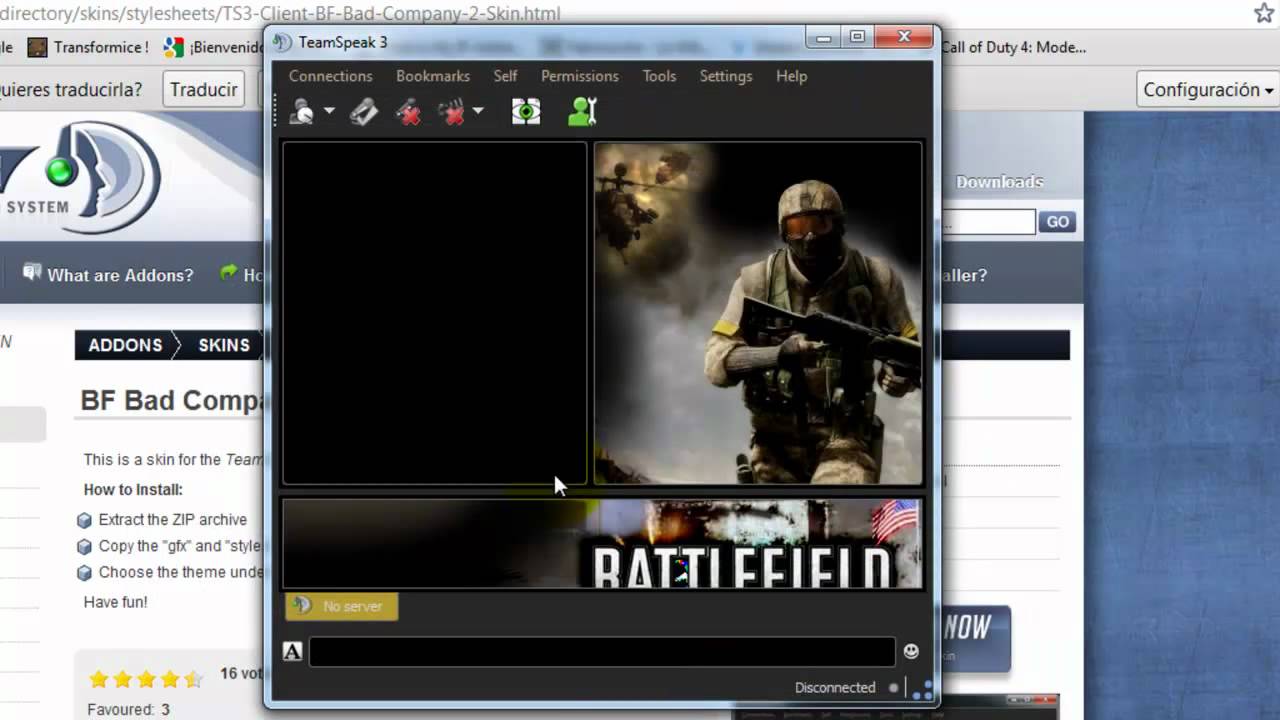Open the Tools menu
1280x720 pixels.
[659, 76]
